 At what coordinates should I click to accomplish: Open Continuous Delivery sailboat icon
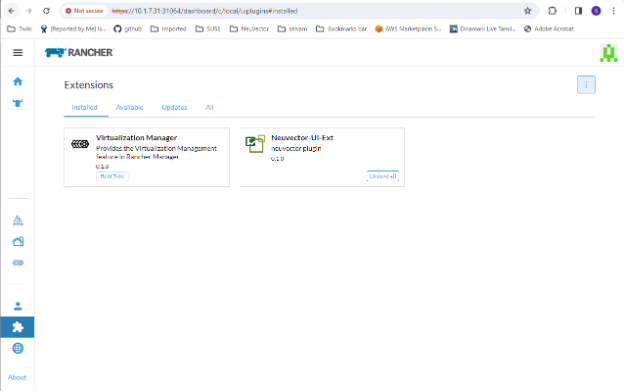tap(18, 220)
